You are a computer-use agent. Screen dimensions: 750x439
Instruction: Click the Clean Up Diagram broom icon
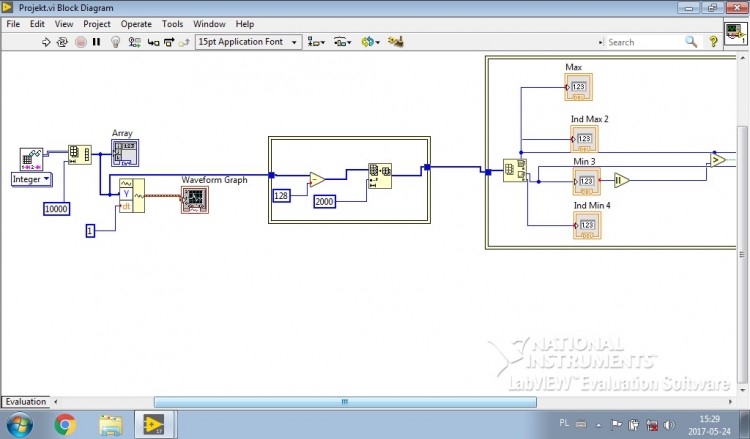(396, 42)
